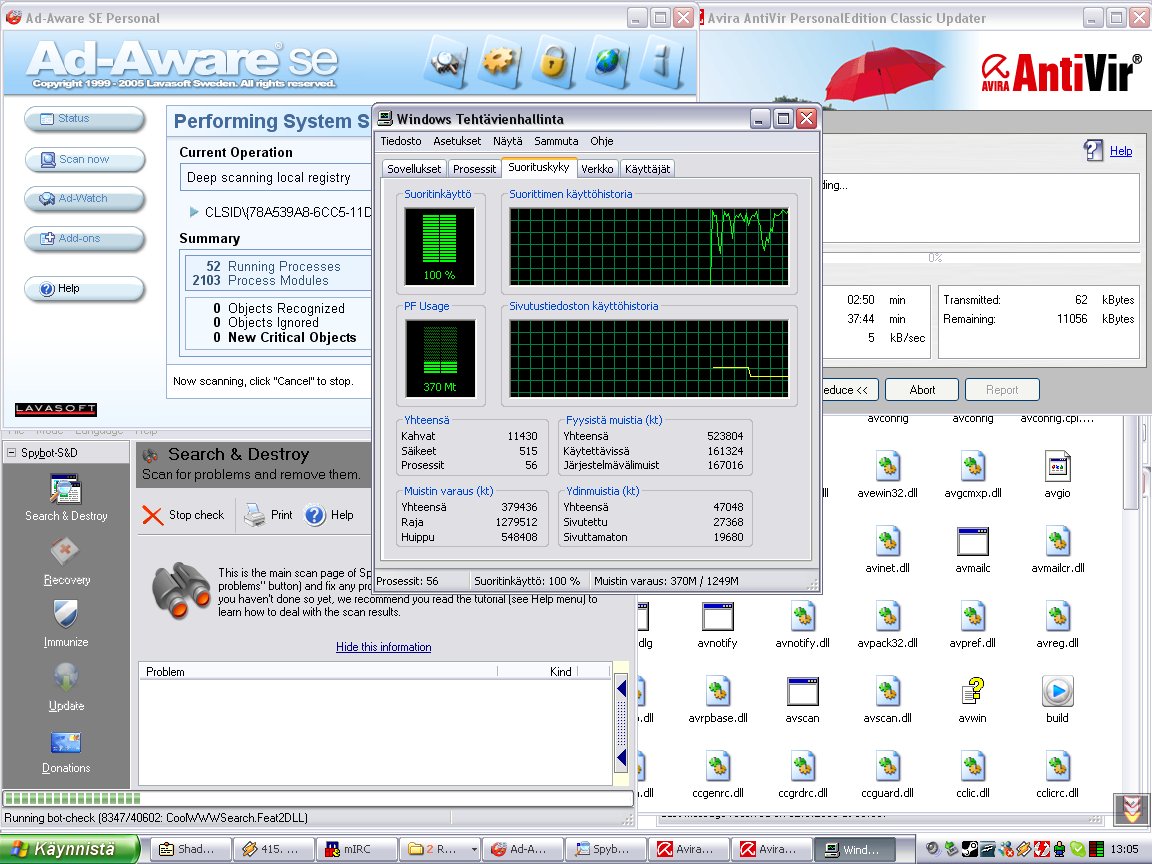Click Stop check in Spybot
The image size is (1152, 864).
(x=184, y=515)
